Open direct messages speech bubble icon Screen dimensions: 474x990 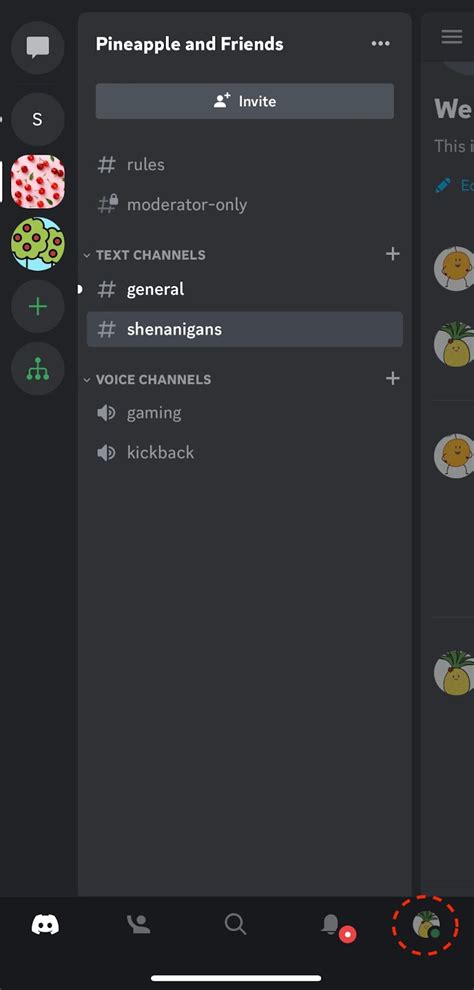pyautogui.click(x=38, y=47)
